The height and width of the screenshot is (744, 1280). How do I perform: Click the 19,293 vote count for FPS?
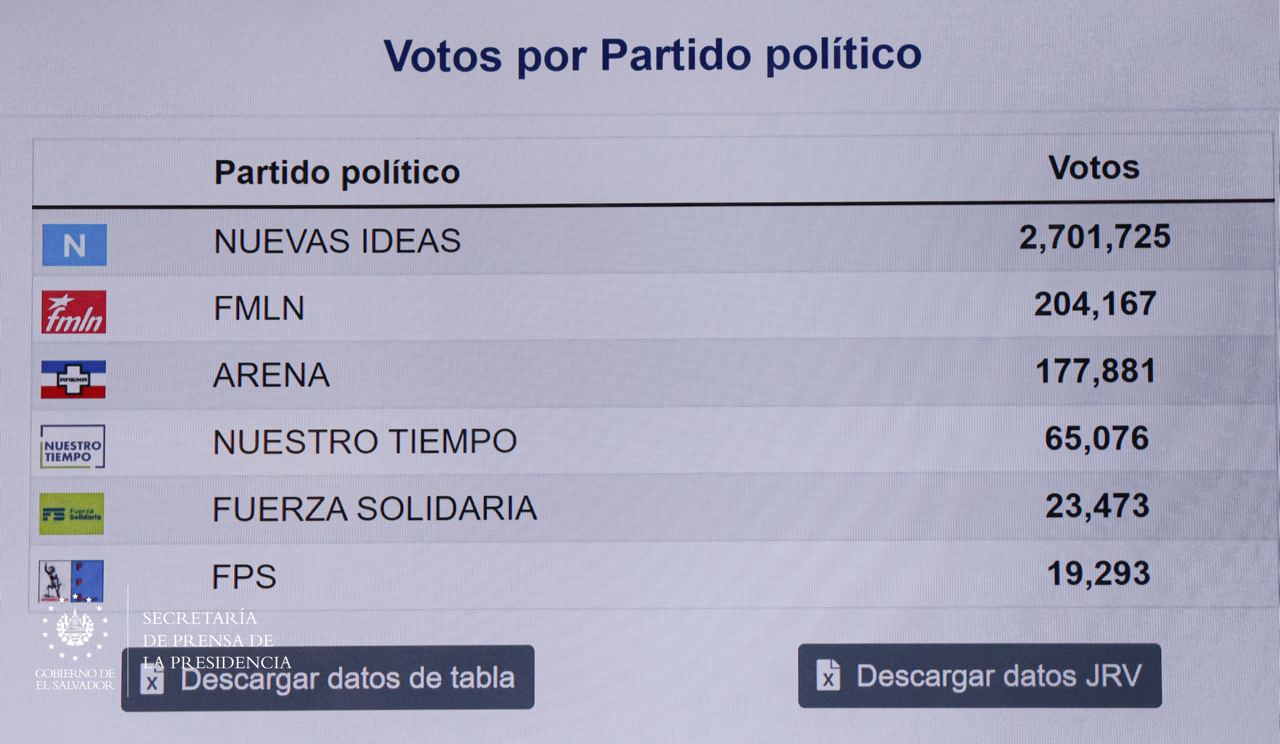pyautogui.click(x=1099, y=573)
